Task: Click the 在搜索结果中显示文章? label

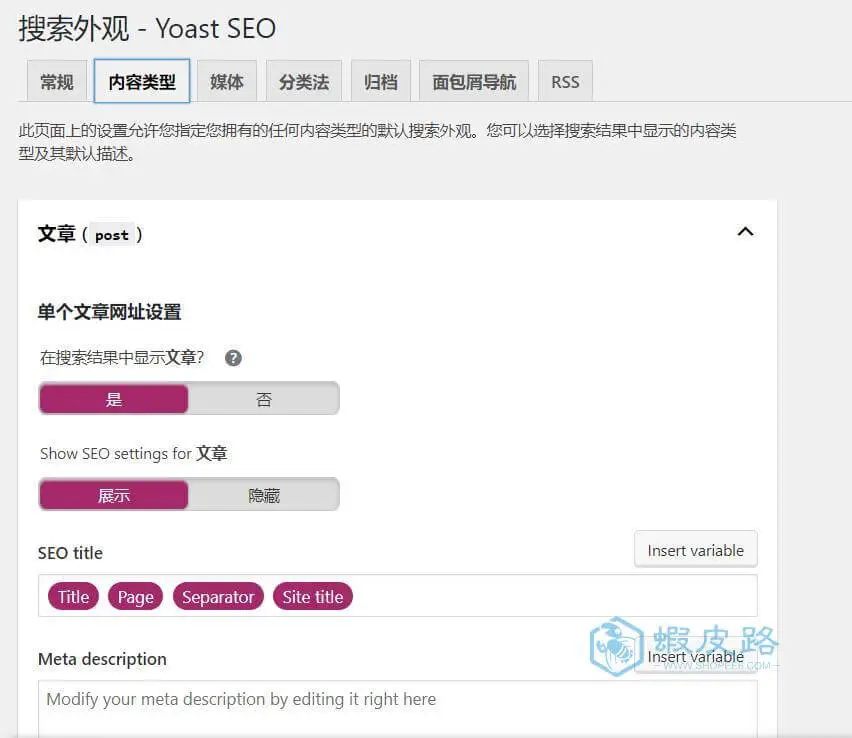Action: [x=122, y=358]
